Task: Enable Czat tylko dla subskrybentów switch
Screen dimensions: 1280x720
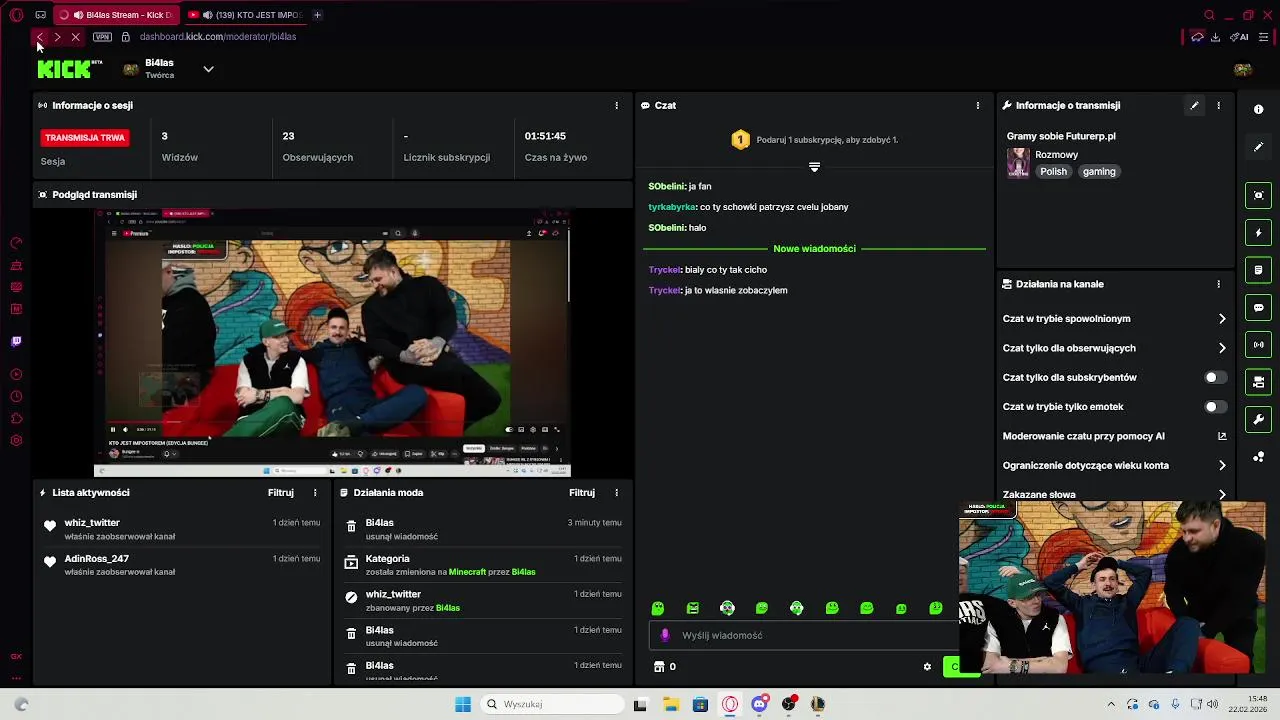Action: (x=1215, y=378)
